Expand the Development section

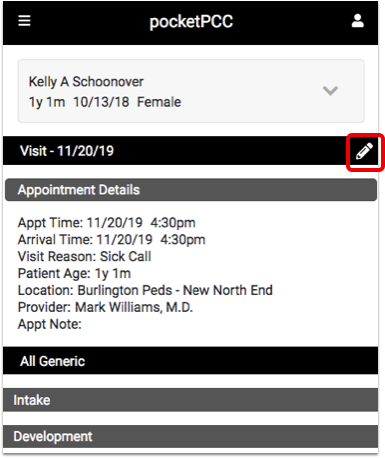pyautogui.click(x=190, y=436)
